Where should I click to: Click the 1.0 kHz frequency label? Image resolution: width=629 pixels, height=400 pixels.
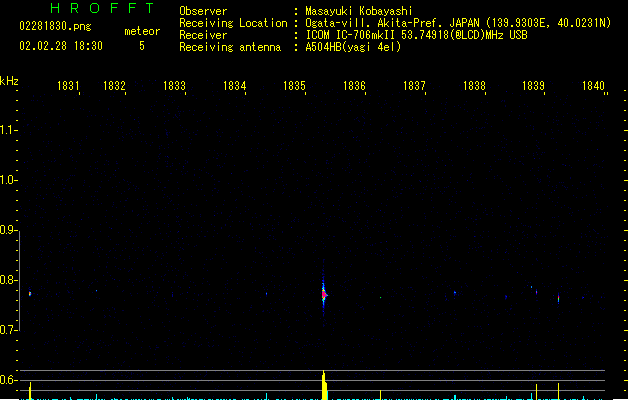(x=8, y=180)
